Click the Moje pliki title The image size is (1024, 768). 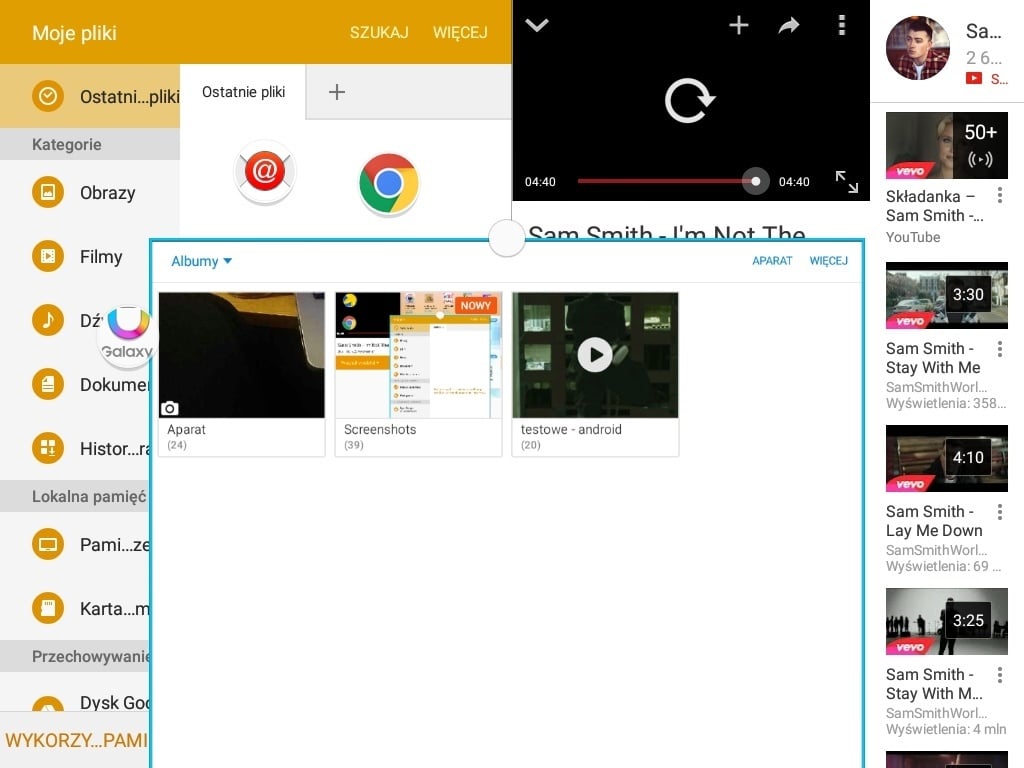pos(74,33)
